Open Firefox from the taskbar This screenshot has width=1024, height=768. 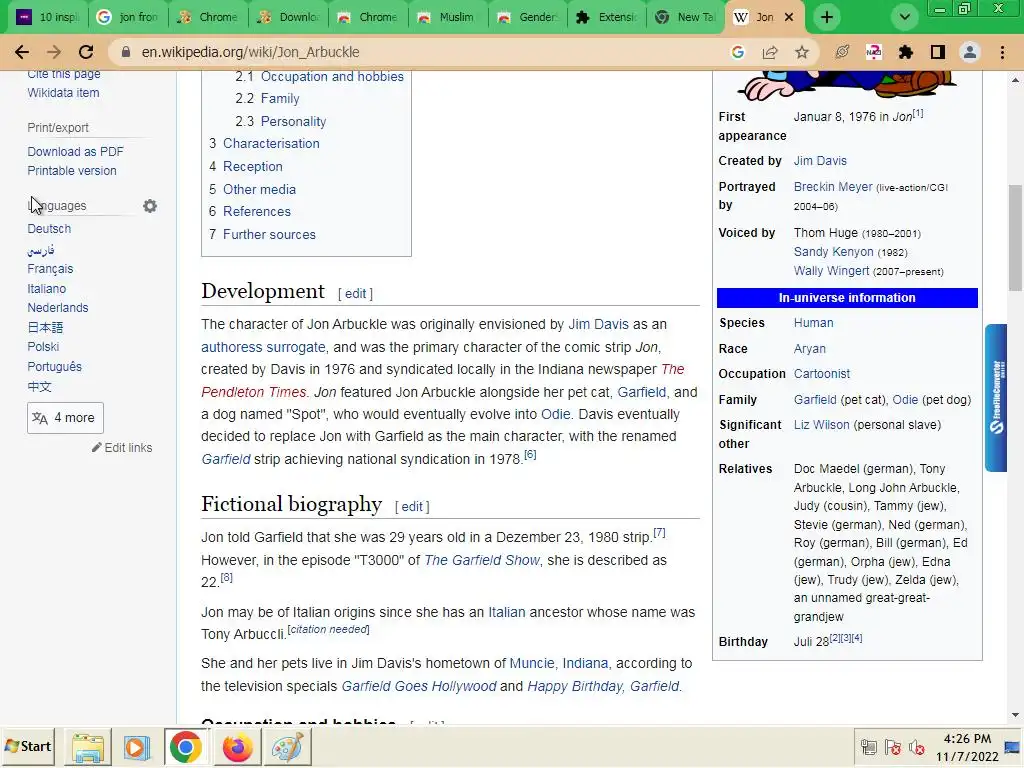pos(236,747)
